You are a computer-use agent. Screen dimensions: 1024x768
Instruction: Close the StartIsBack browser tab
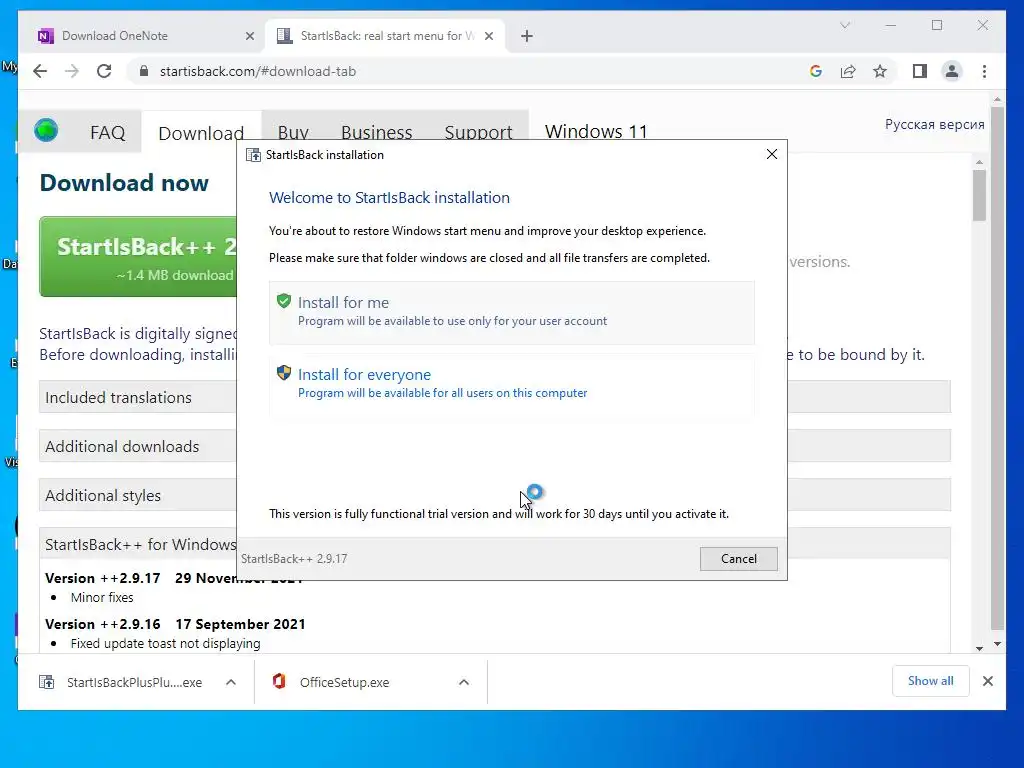click(x=488, y=36)
